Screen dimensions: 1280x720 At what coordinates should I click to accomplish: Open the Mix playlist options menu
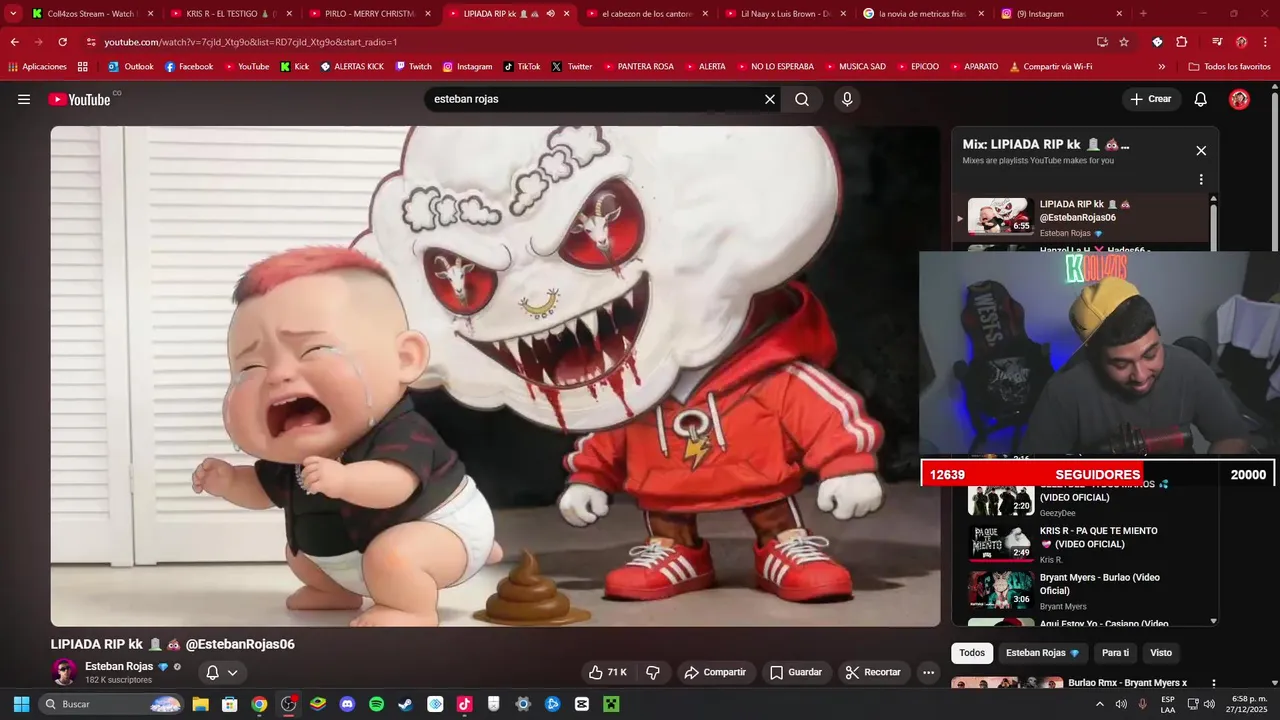(1201, 180)
